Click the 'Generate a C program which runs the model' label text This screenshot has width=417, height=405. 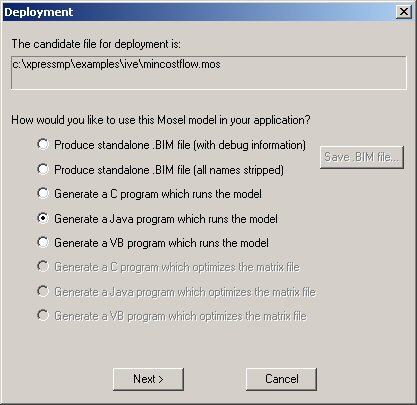coord(158,194)
